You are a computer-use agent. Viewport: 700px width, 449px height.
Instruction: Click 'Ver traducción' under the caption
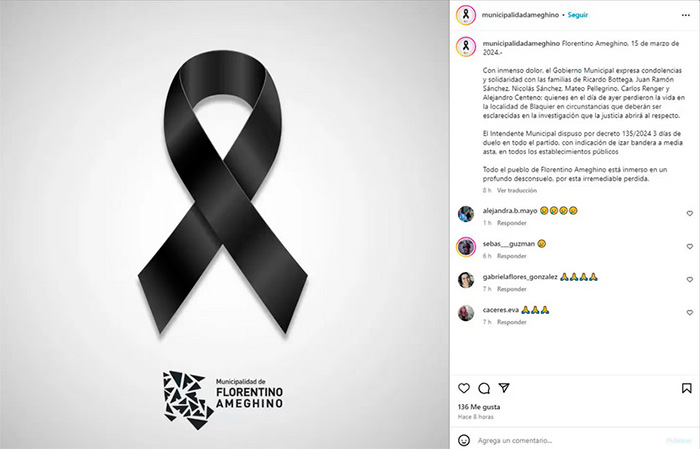tap(517, 191)
